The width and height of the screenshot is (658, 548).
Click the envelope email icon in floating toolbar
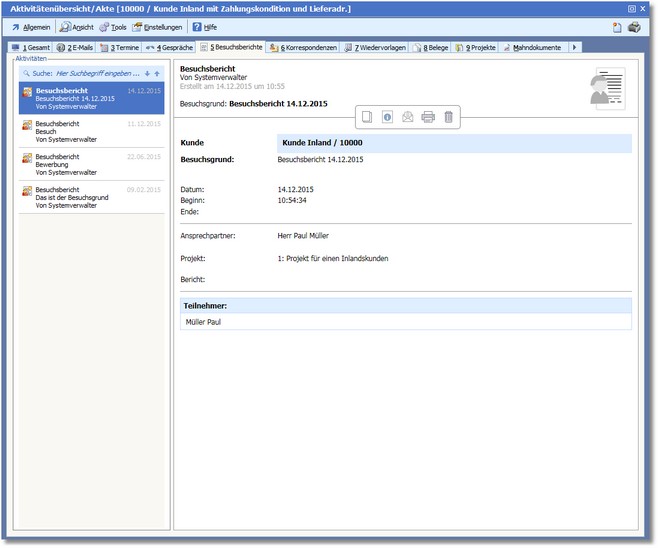[408, 117]
